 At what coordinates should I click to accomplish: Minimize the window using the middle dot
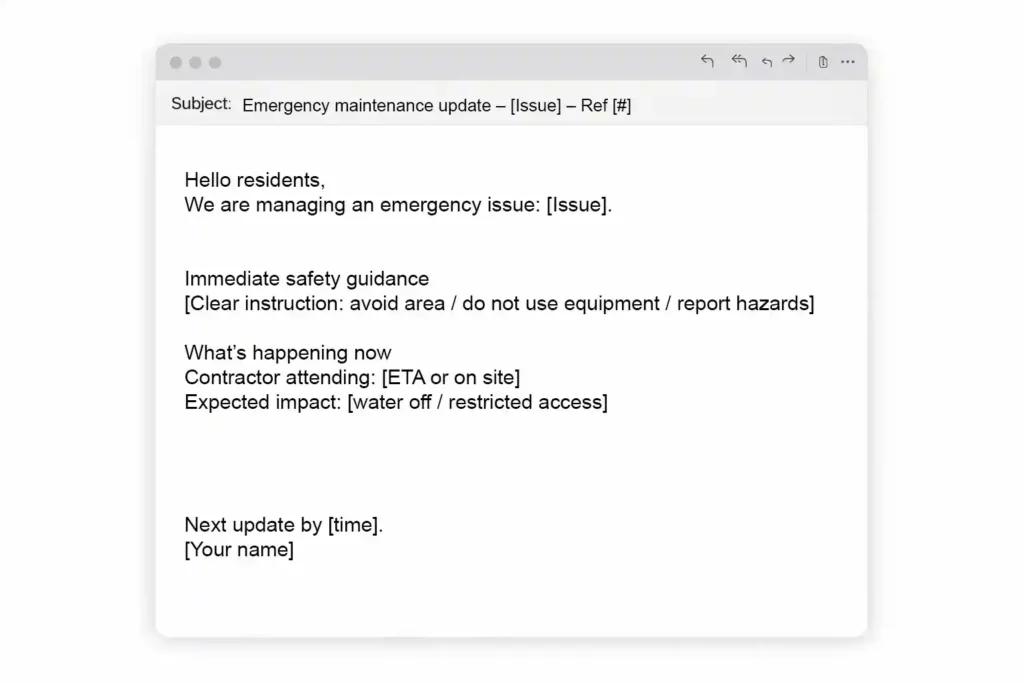pyautogui.click(x=195, y=63)
